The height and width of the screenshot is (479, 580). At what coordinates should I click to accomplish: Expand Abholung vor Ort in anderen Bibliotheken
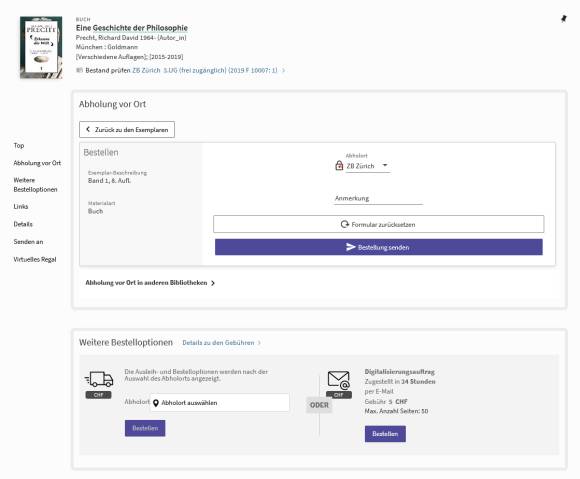150,283
